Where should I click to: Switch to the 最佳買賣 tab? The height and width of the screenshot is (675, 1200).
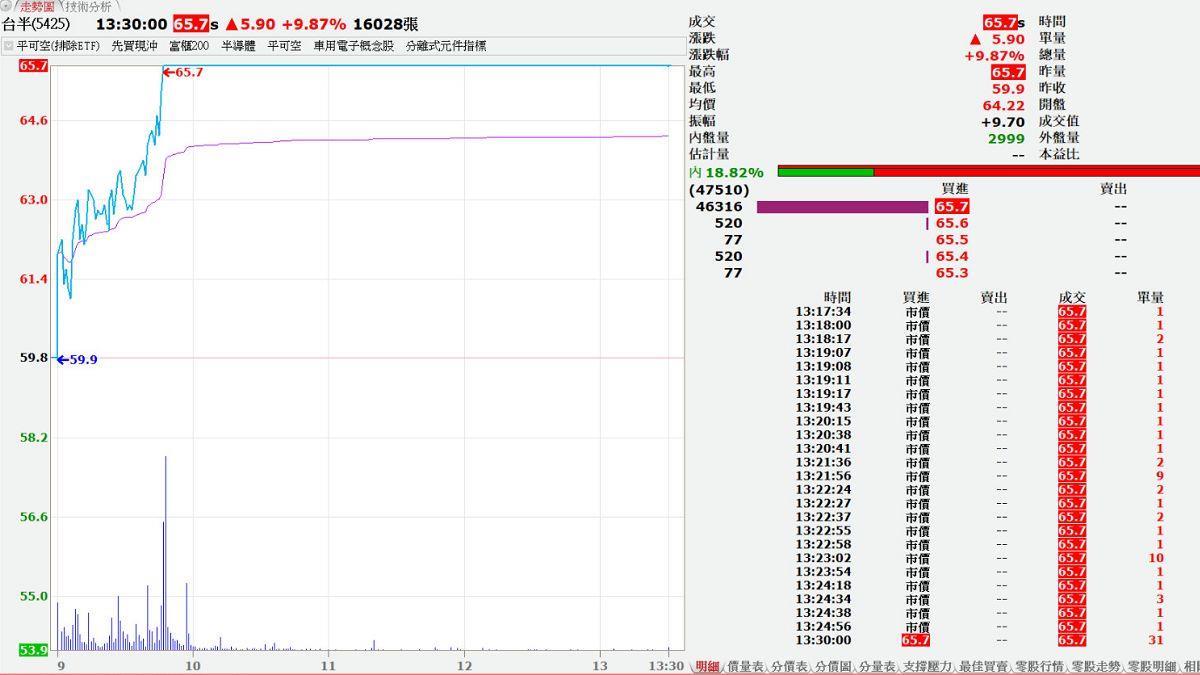(983, 666)
